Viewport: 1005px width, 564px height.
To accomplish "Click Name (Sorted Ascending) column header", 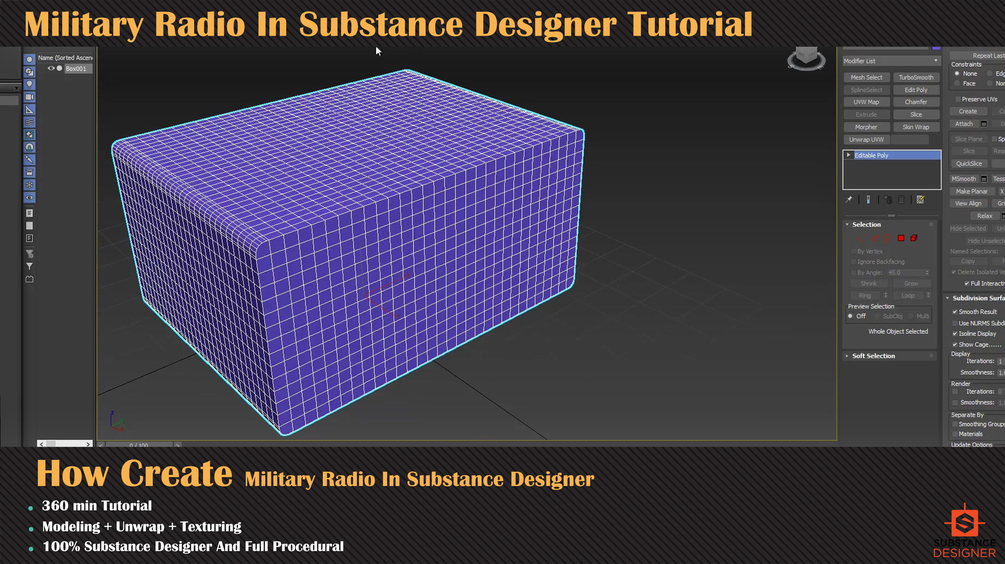I will point(65,58).
